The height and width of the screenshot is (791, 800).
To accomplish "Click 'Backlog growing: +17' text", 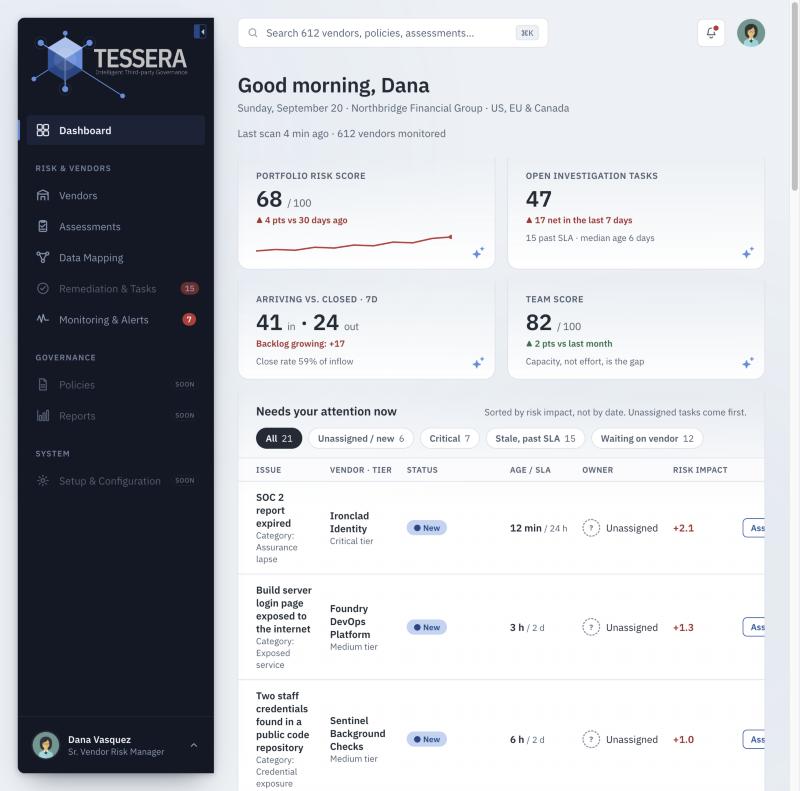I will tap(300, 343).
